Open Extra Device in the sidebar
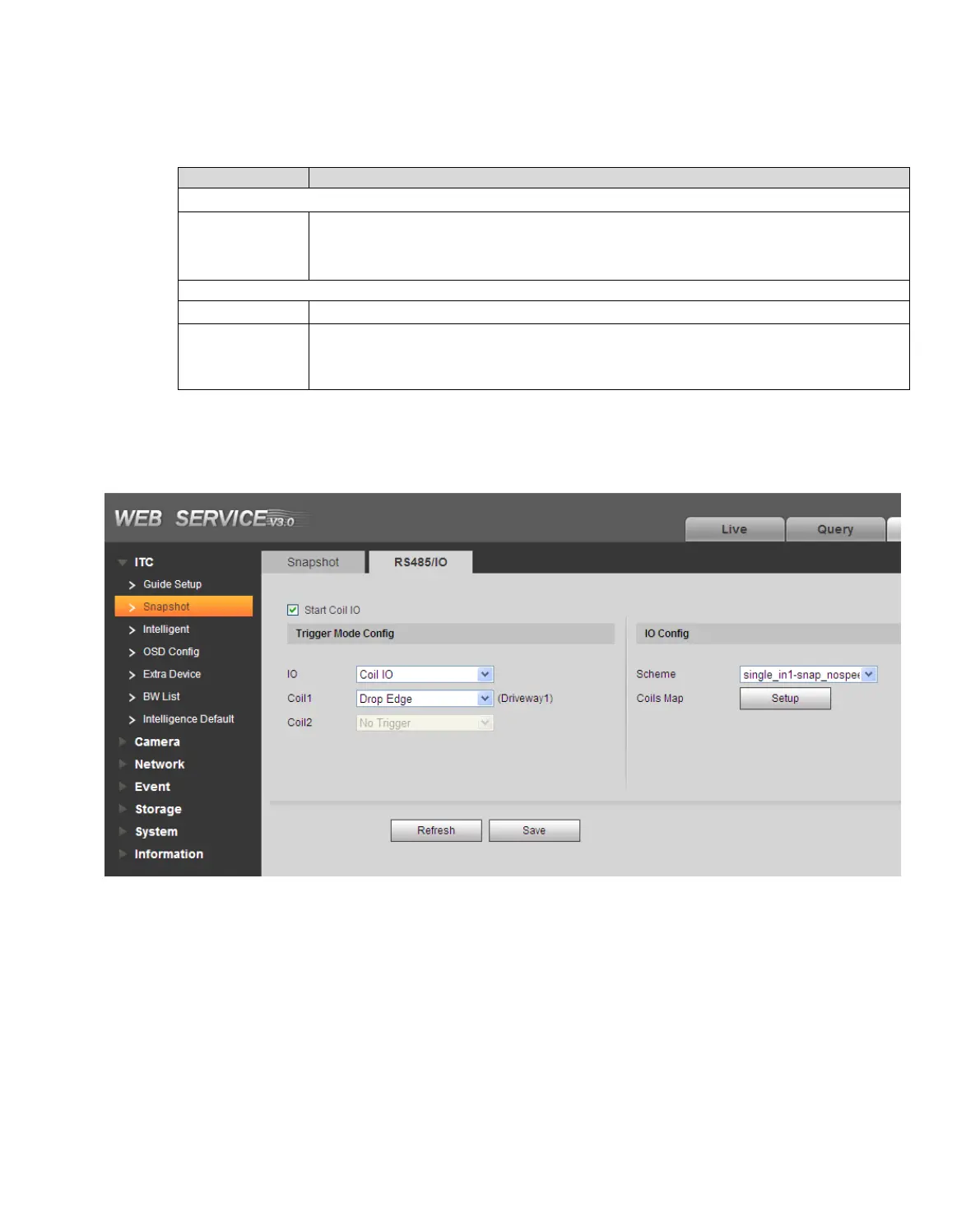Image resolution: width=980 pixels, height=1213 pixels. [x=171, y=674]
